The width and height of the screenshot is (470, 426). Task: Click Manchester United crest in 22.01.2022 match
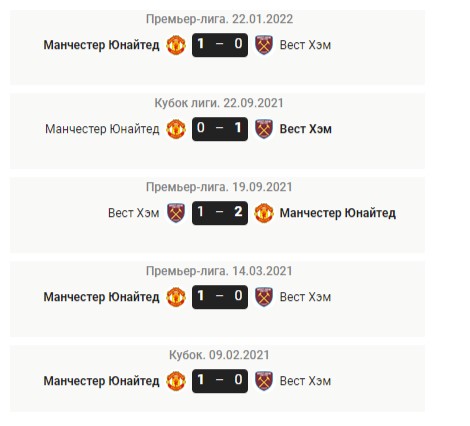tap(176, 45)
